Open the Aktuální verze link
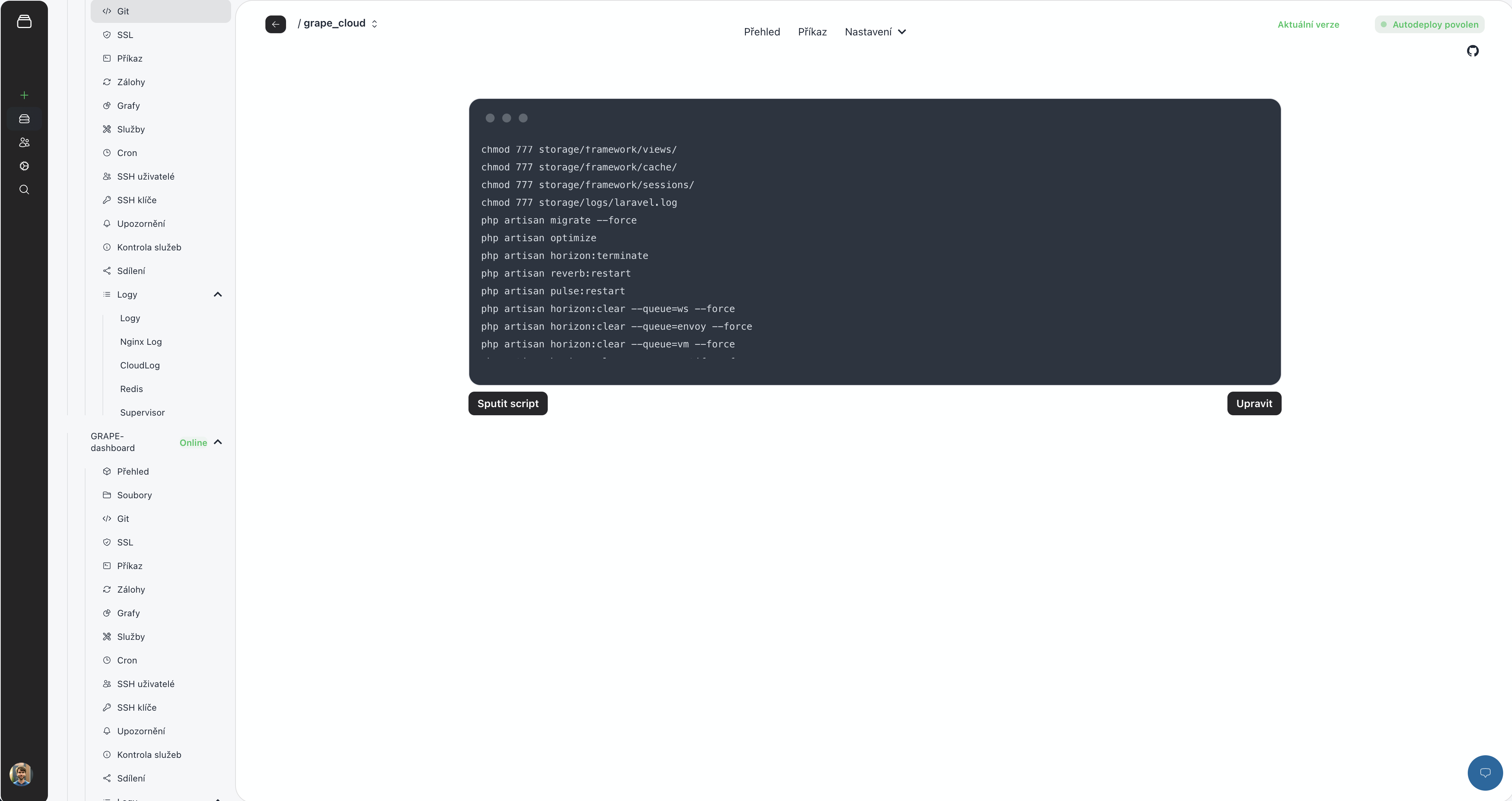Viewport: 1512px width, 801px height. [1308, 25]
